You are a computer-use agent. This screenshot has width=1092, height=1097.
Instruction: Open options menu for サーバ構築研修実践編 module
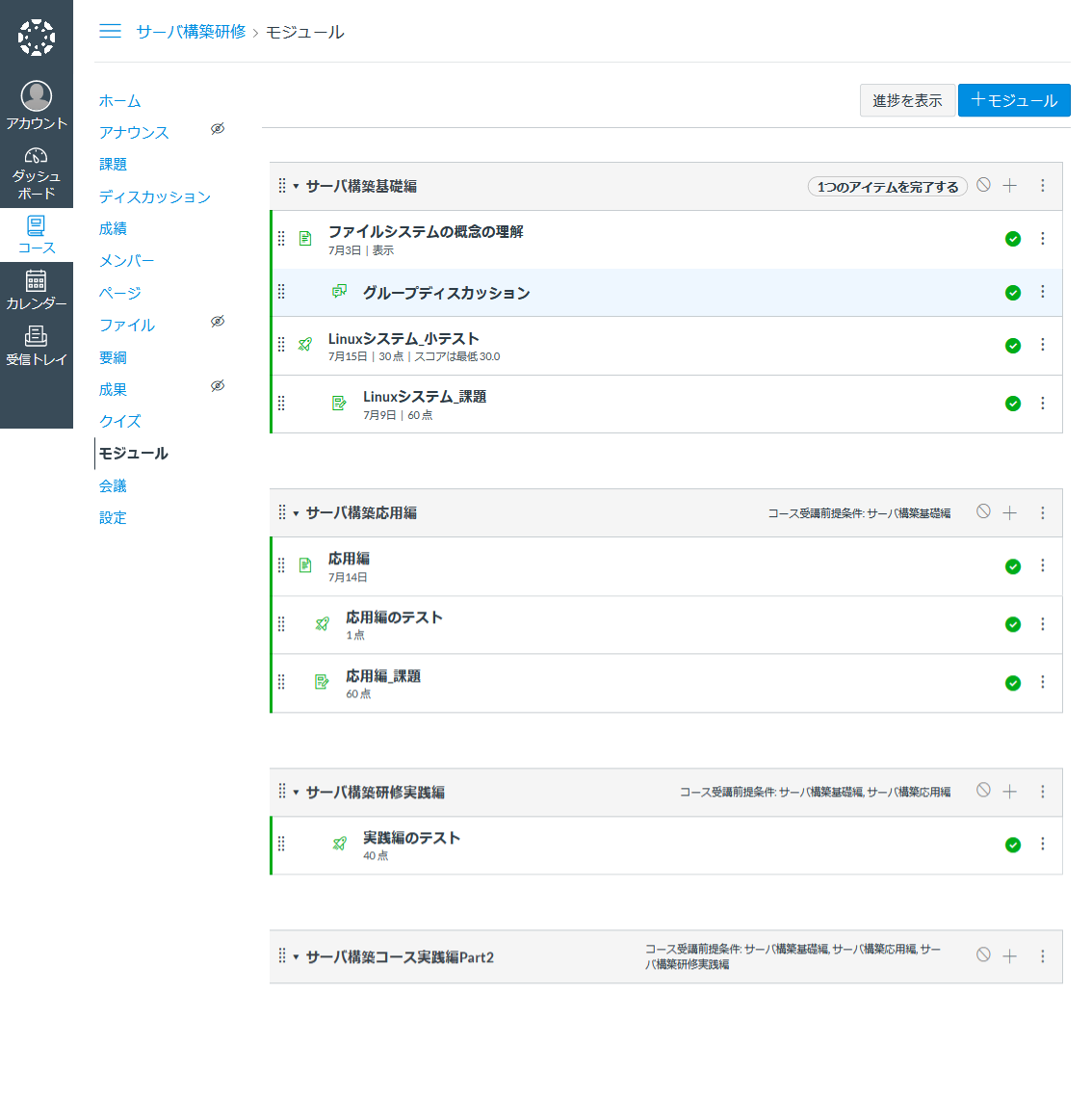[1042, 792]
